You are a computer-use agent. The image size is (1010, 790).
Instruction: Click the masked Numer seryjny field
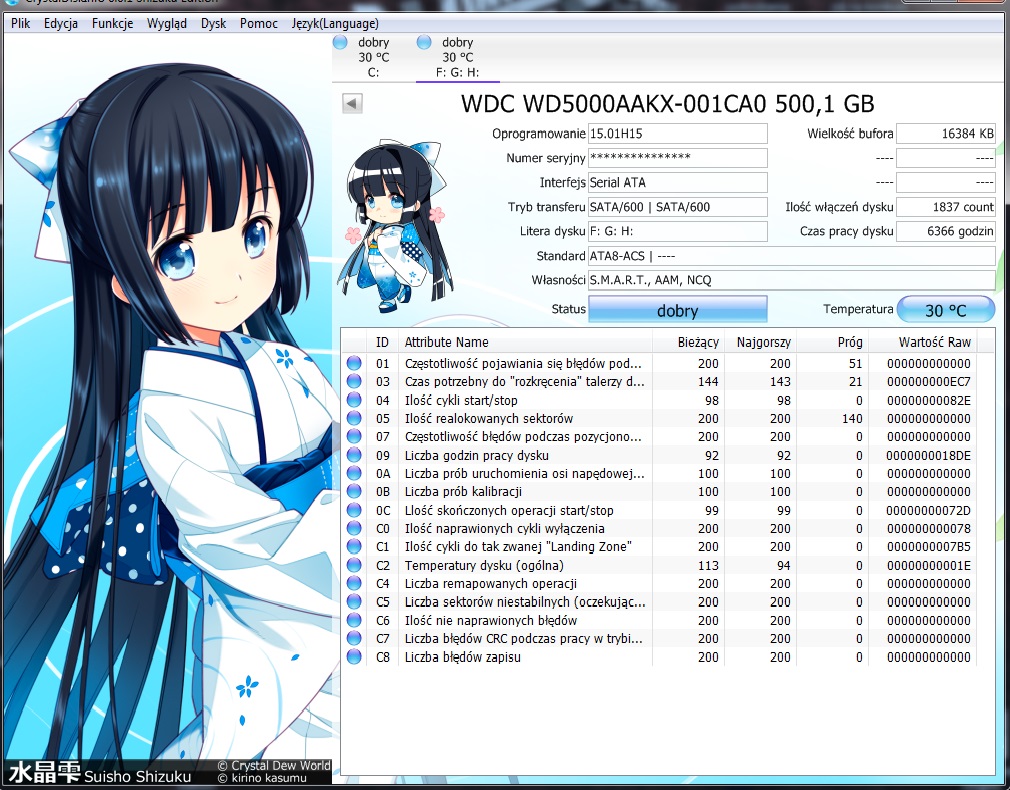(678, 158)
